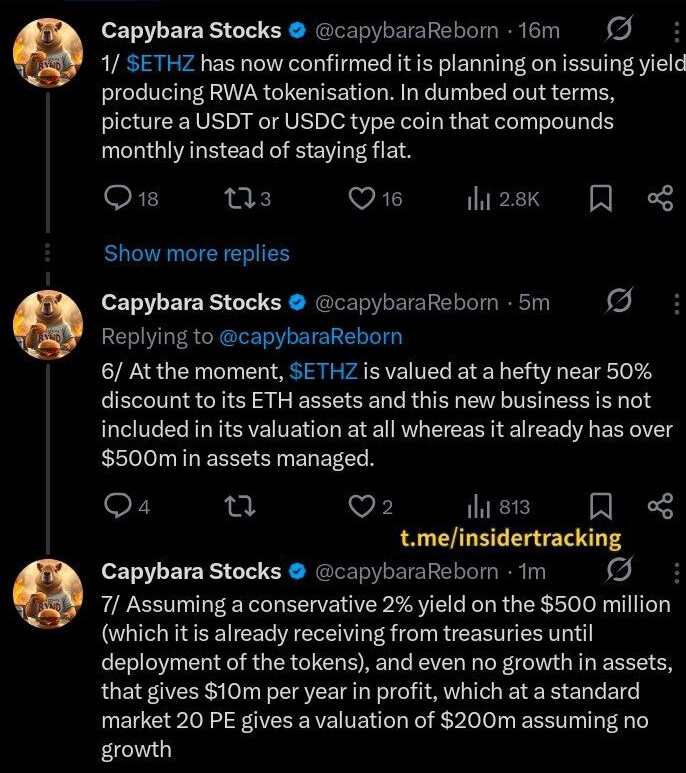Viewport: 686px width, 773px height.
Task: Open Grok icon on the 1m tweet
Action: click(619, 571)
